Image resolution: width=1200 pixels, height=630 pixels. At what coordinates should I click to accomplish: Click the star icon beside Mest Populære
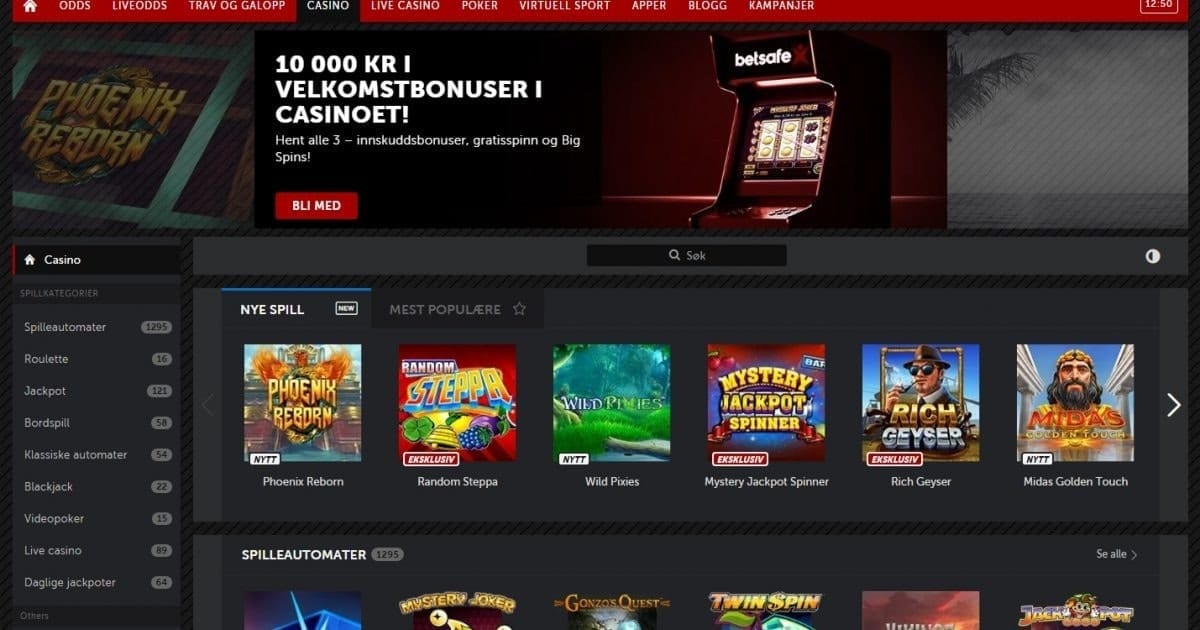click(519, 309)
